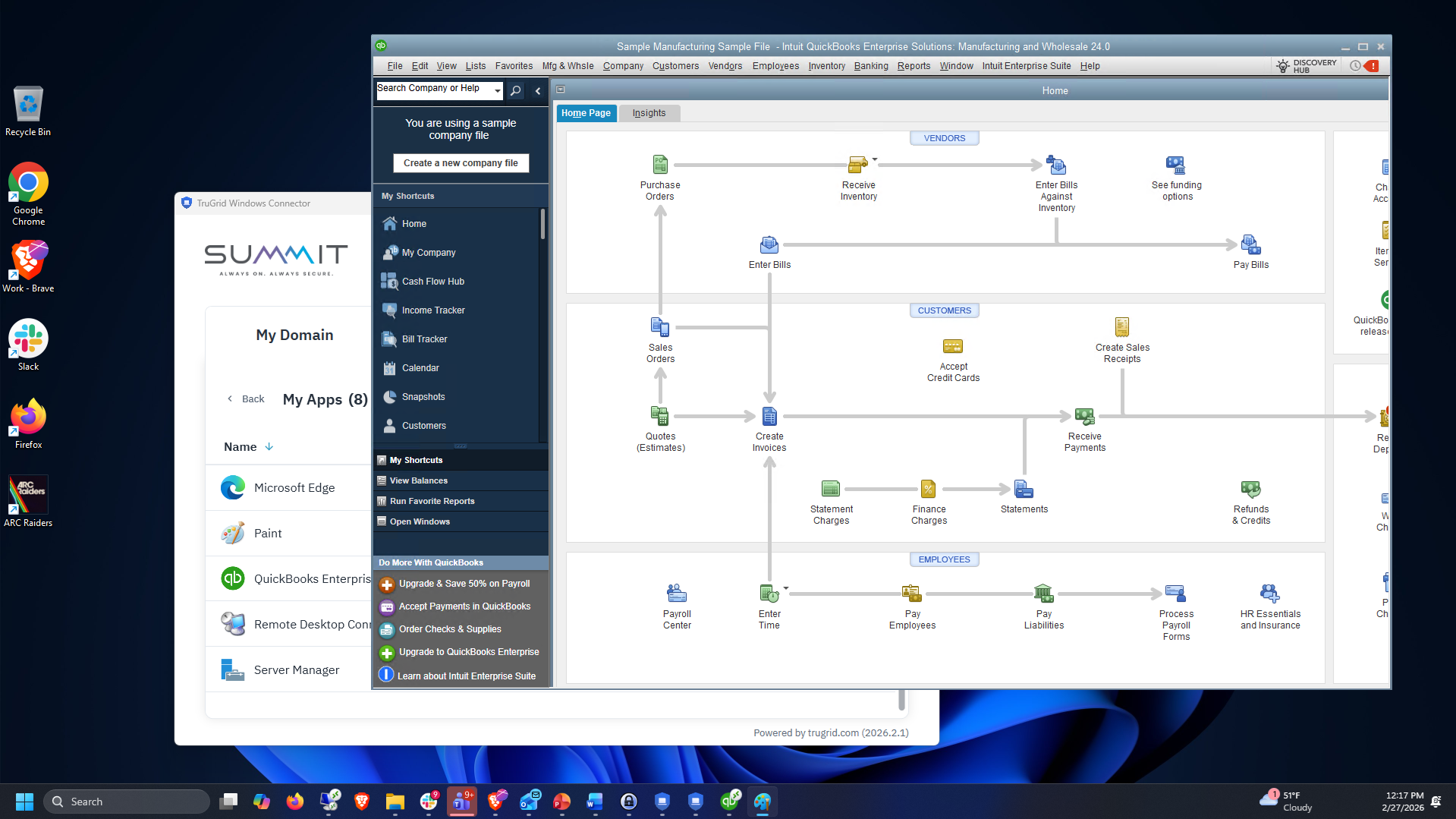Switch to the Insights tab
This screenshot has width=1456, height=819.
[649, 112]
